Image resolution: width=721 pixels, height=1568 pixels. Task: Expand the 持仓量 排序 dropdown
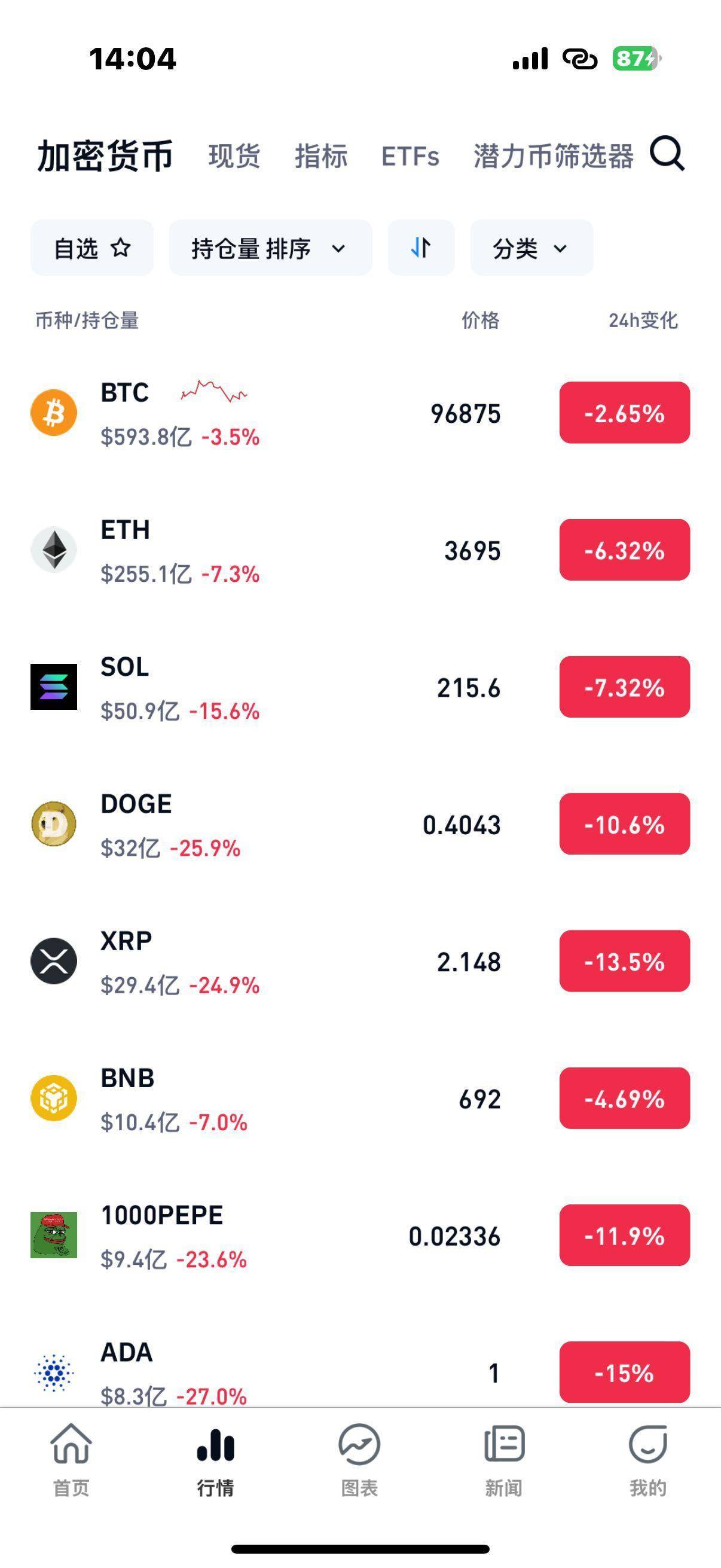point(270,248)
